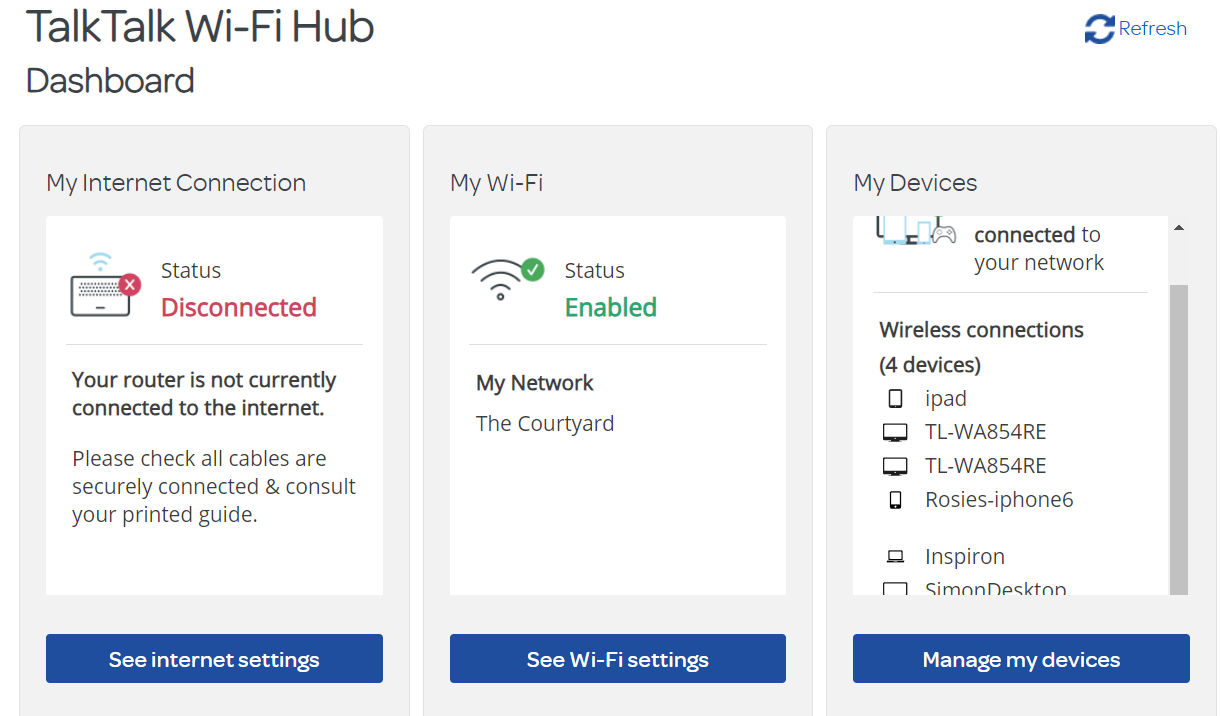The image size is (1220, 716).
Task: Select the Inspiron device entry
Action: point(965,555)
